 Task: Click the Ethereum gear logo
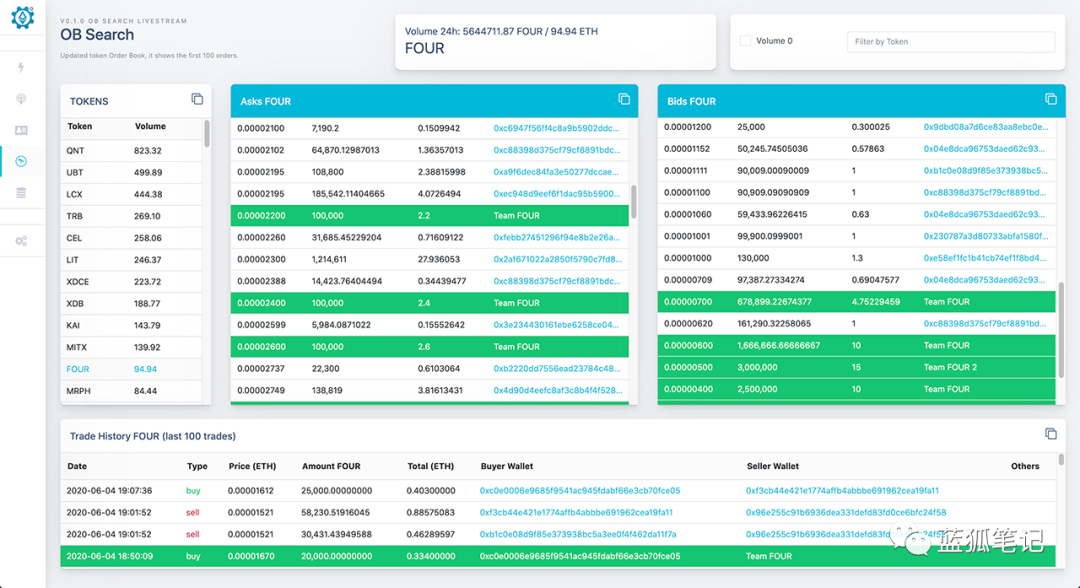[x=22, y=17]
